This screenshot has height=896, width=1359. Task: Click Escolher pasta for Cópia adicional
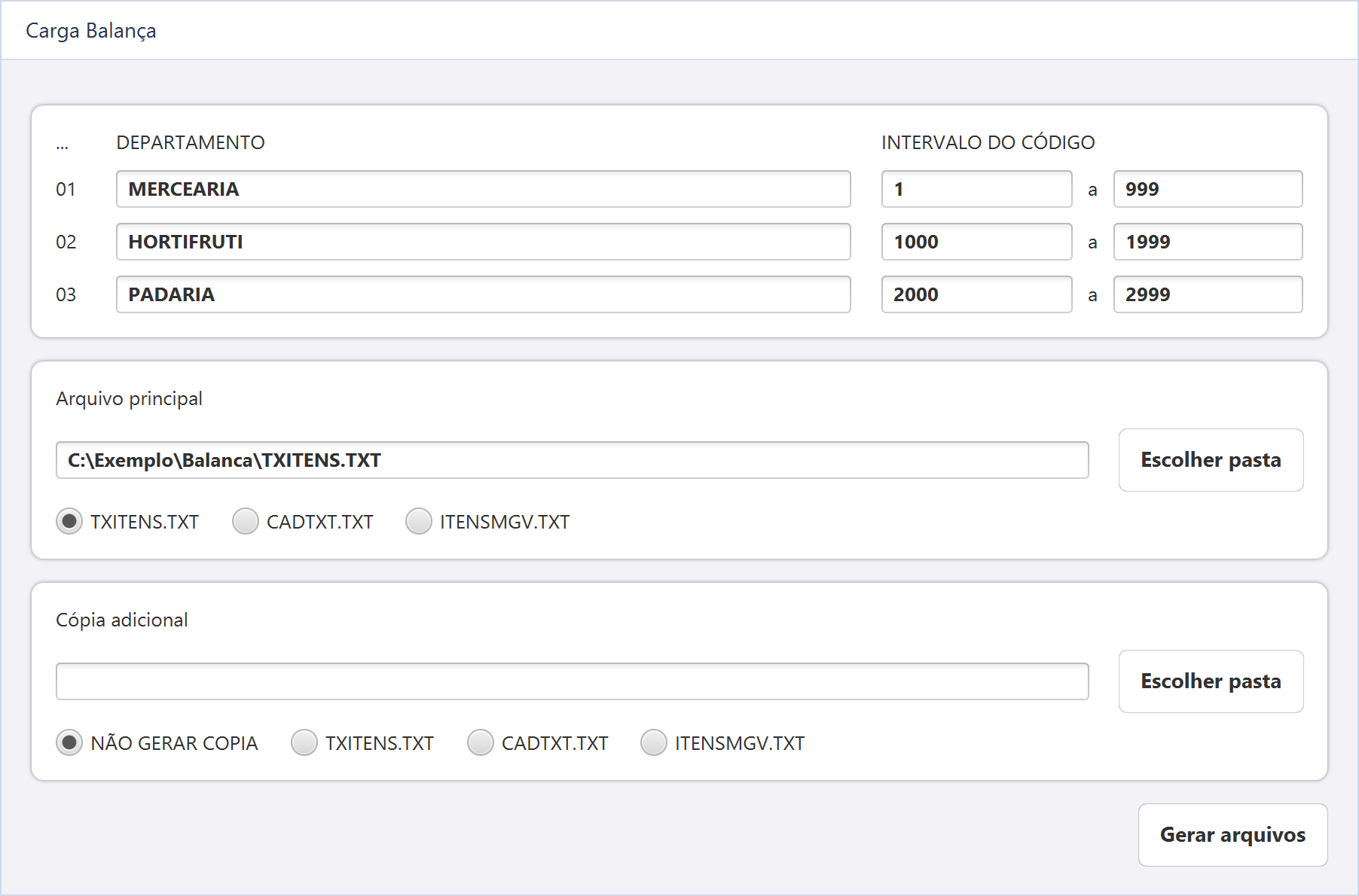[1211, 681]
